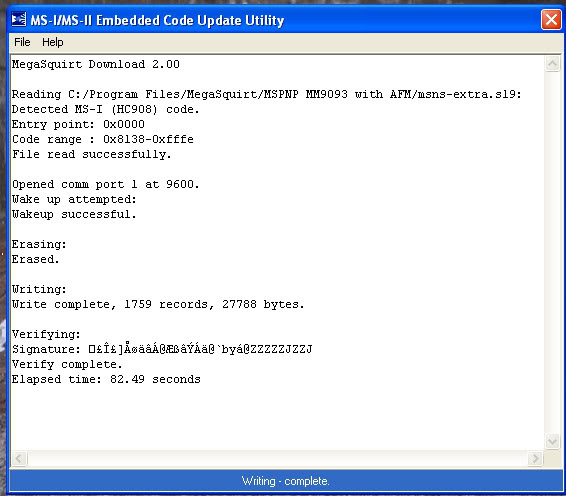Close the Embedded Code Update Utility window
The image size is (566, 496).
[x=551, y=19]
